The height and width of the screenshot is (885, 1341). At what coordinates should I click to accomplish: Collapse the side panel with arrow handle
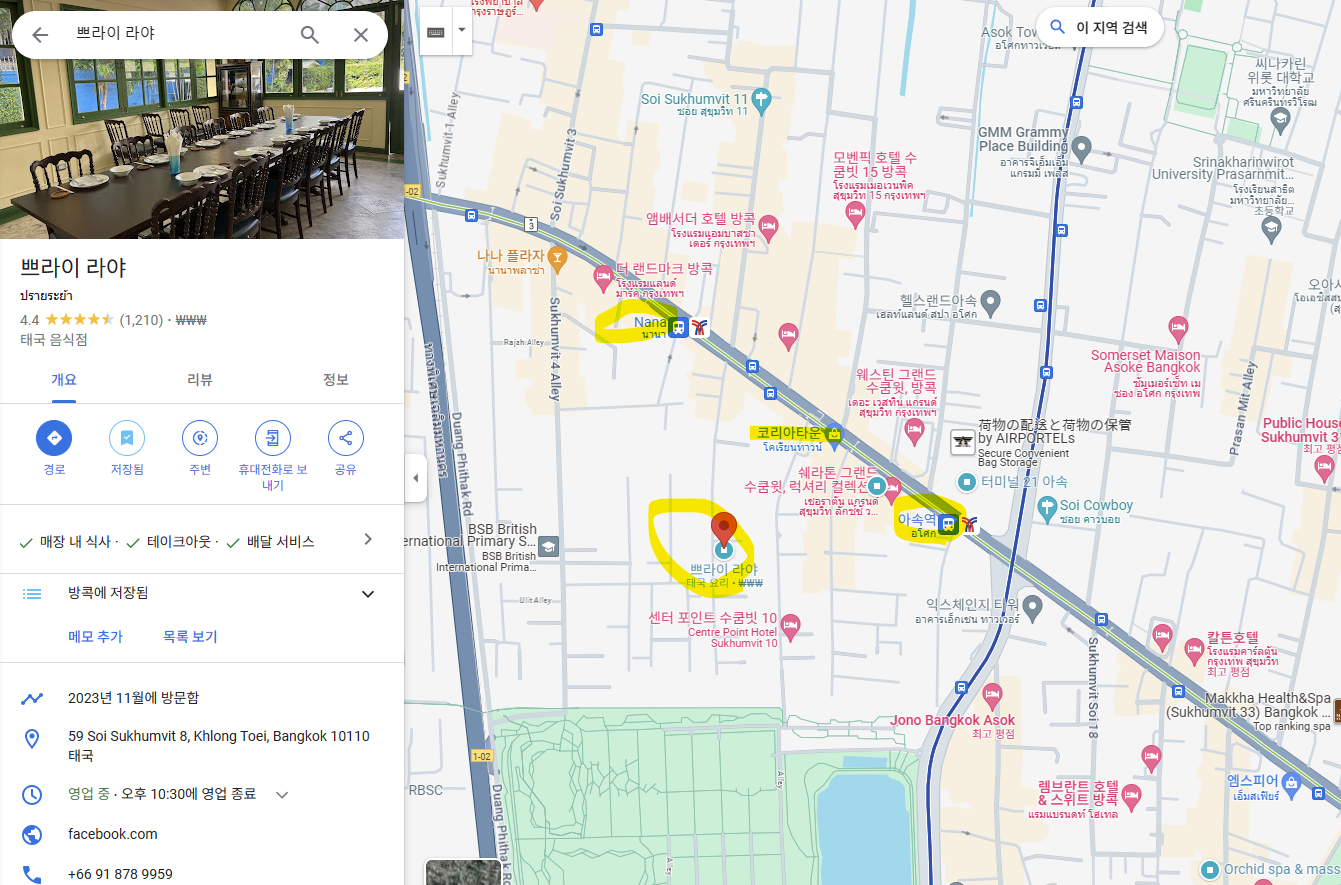416,478
